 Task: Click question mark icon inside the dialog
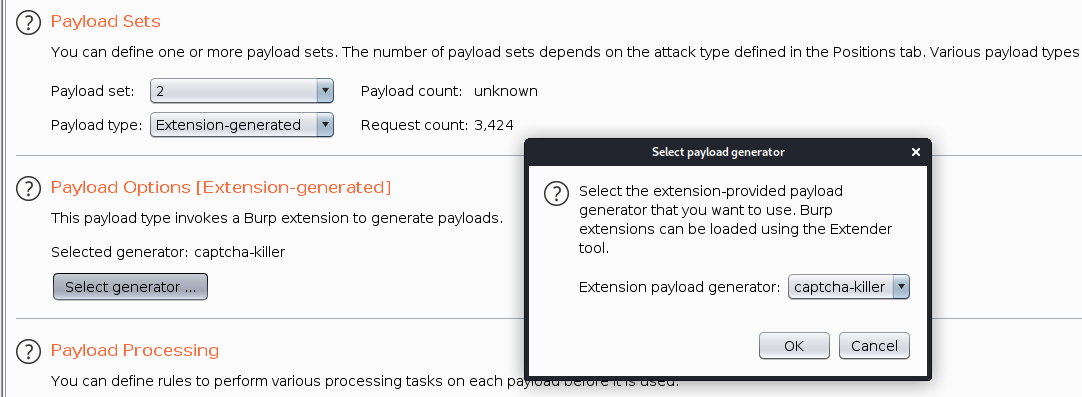coord(556,194)
